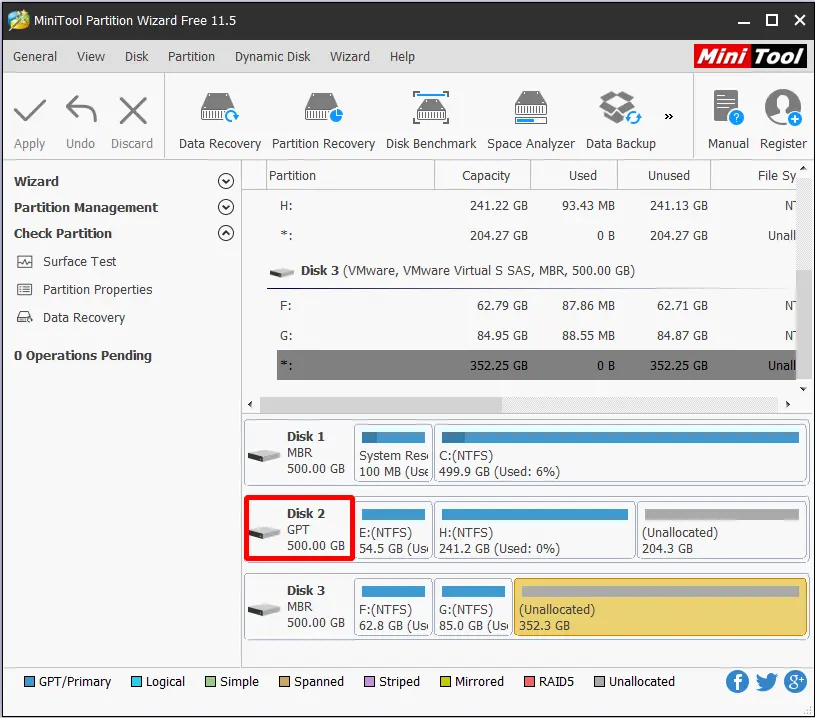
Task: Open the Manual help icon
Action: click(728, 107)
